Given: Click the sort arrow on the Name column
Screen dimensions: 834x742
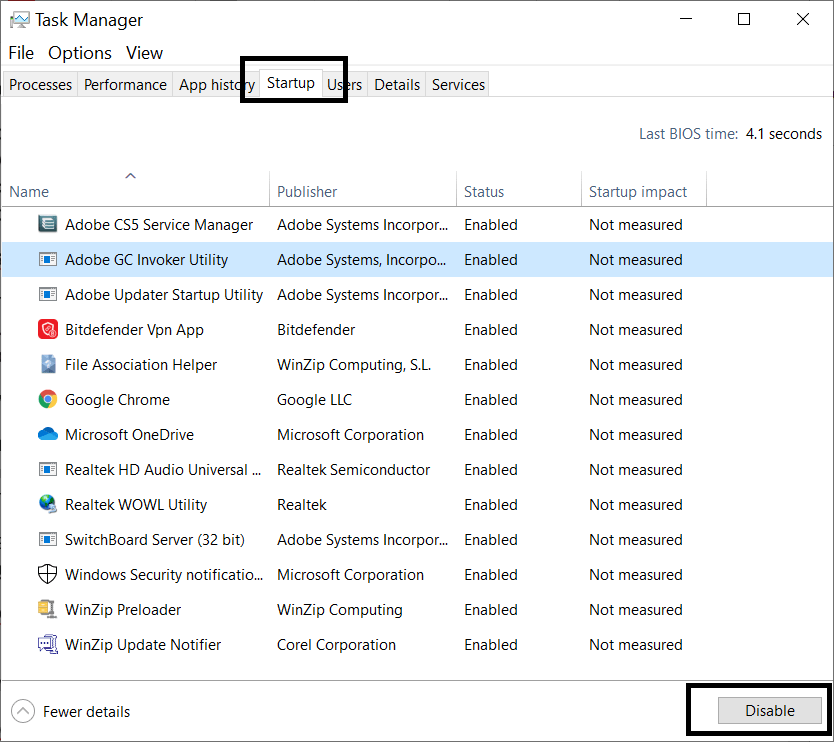Looking at the screenshot, I should (130, 175).
